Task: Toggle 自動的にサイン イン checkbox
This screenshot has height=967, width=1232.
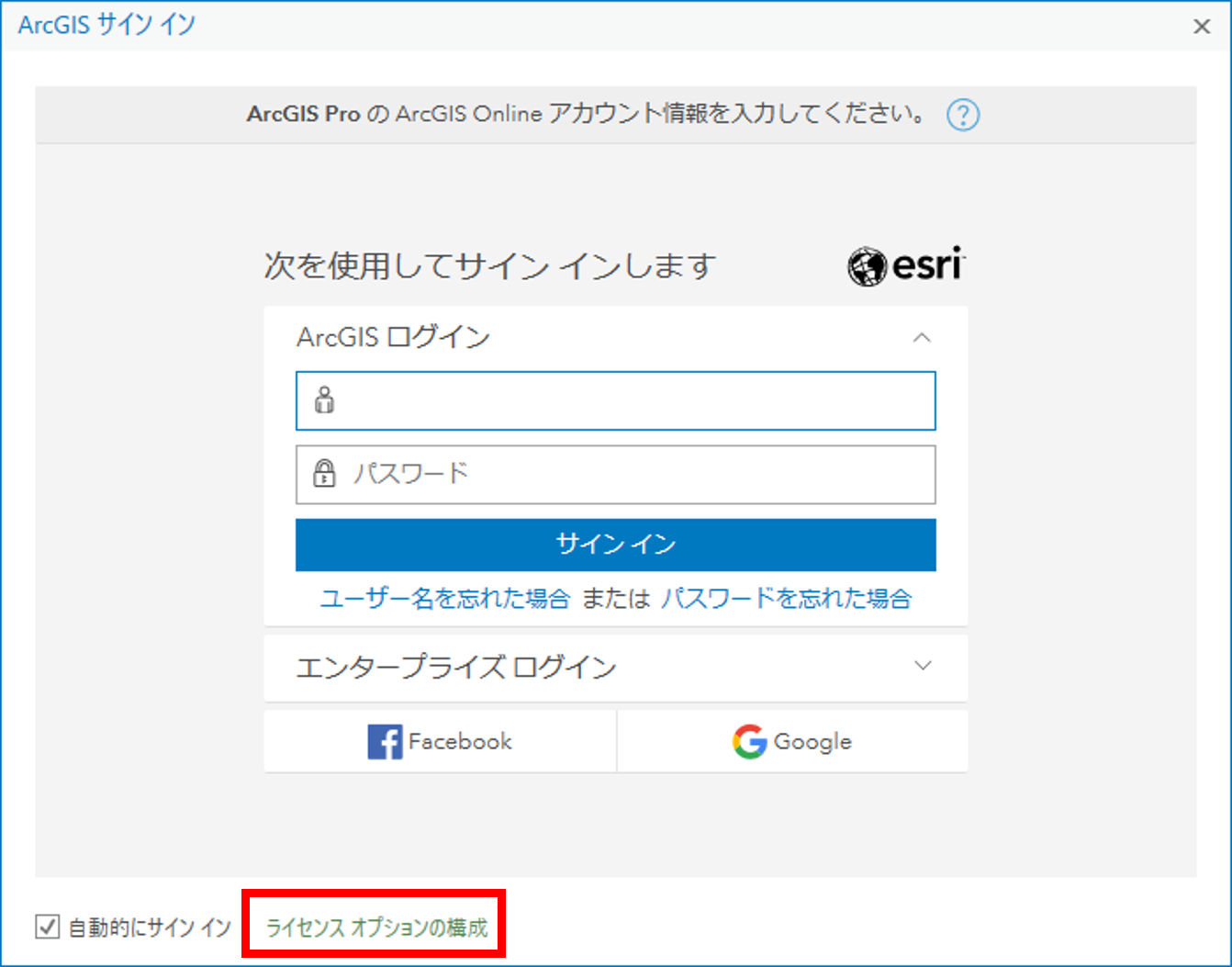Action: click(48, 927)
